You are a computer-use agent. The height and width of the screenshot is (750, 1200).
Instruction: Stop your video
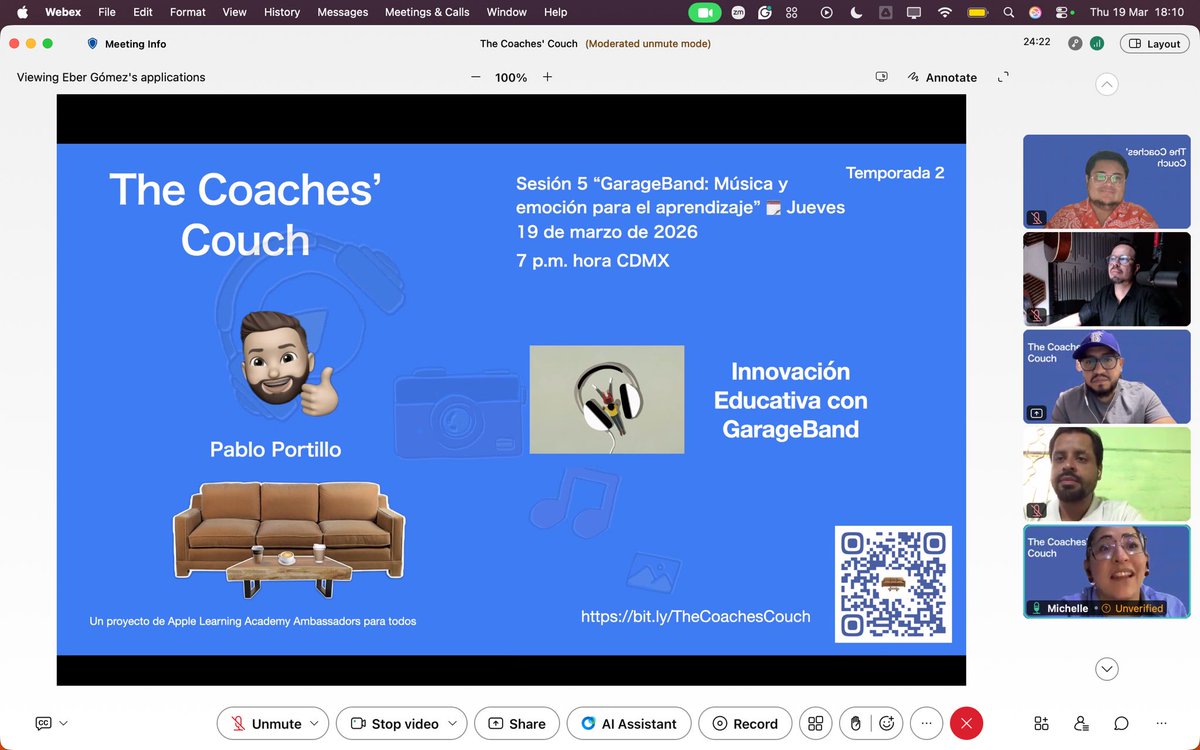coord(393,723)
